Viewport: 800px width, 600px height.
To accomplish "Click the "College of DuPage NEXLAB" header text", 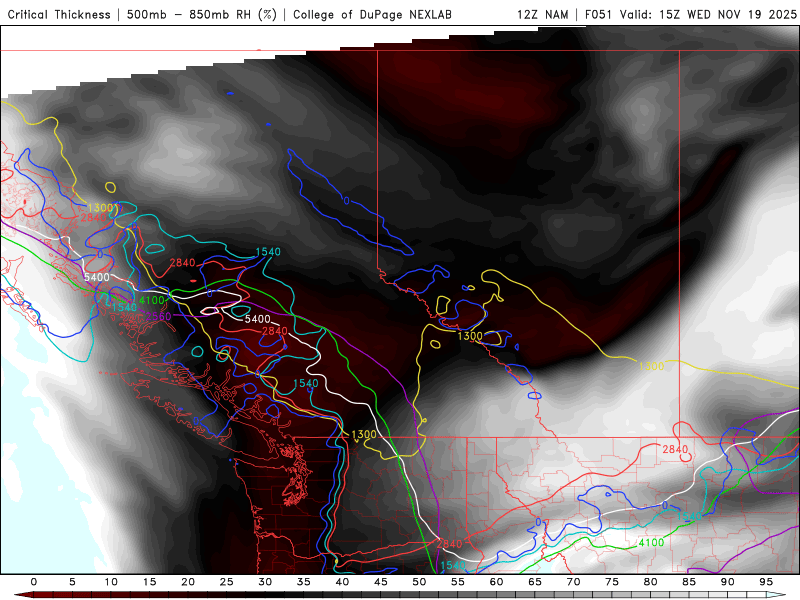I will click(372, 14).
